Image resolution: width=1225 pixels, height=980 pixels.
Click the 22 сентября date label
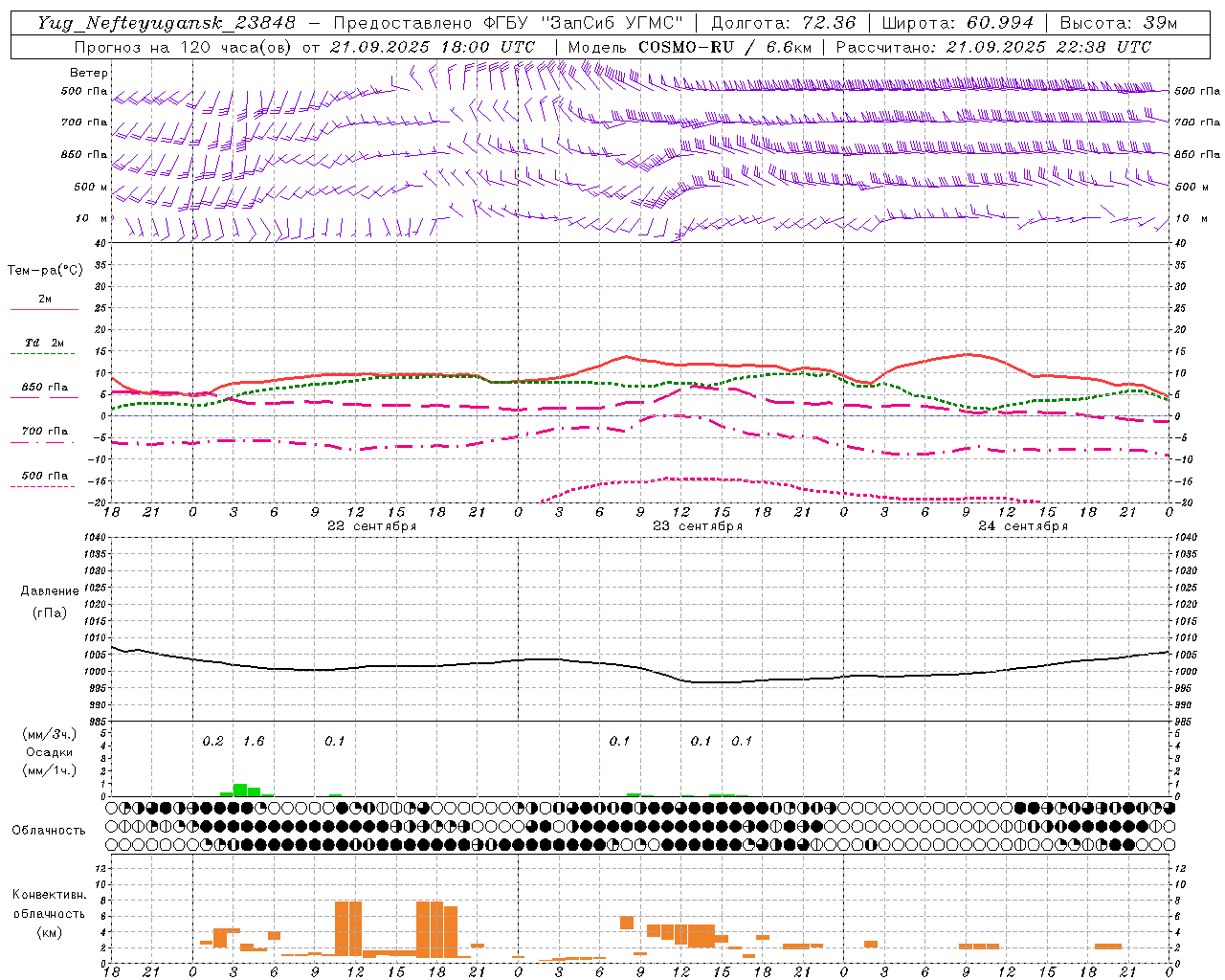[371, 526]
